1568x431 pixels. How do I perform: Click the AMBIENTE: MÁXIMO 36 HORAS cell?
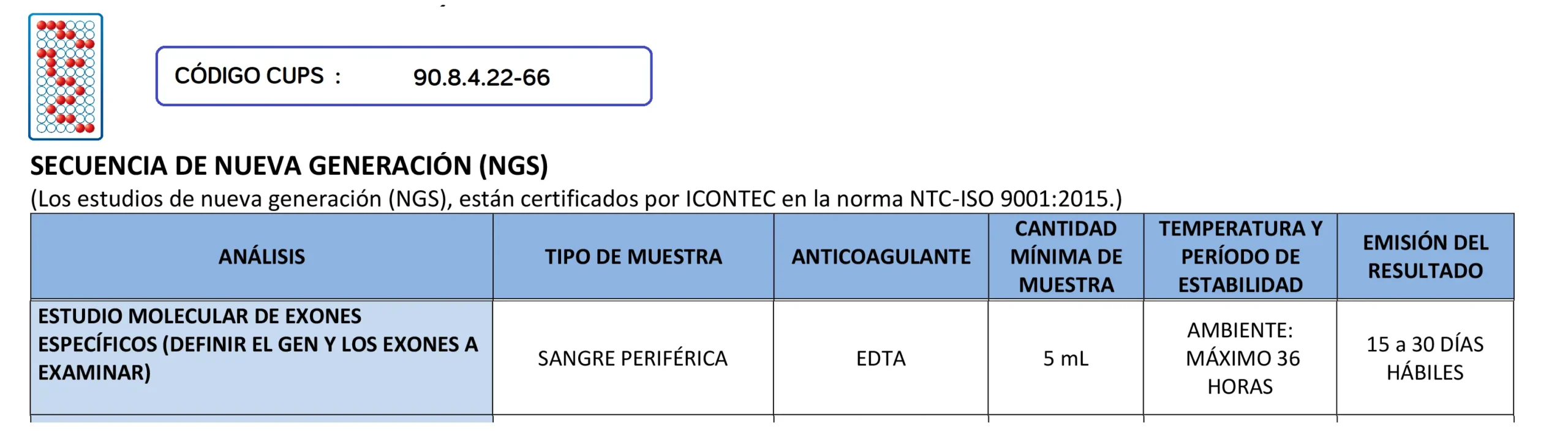(x=1240, y=359)
